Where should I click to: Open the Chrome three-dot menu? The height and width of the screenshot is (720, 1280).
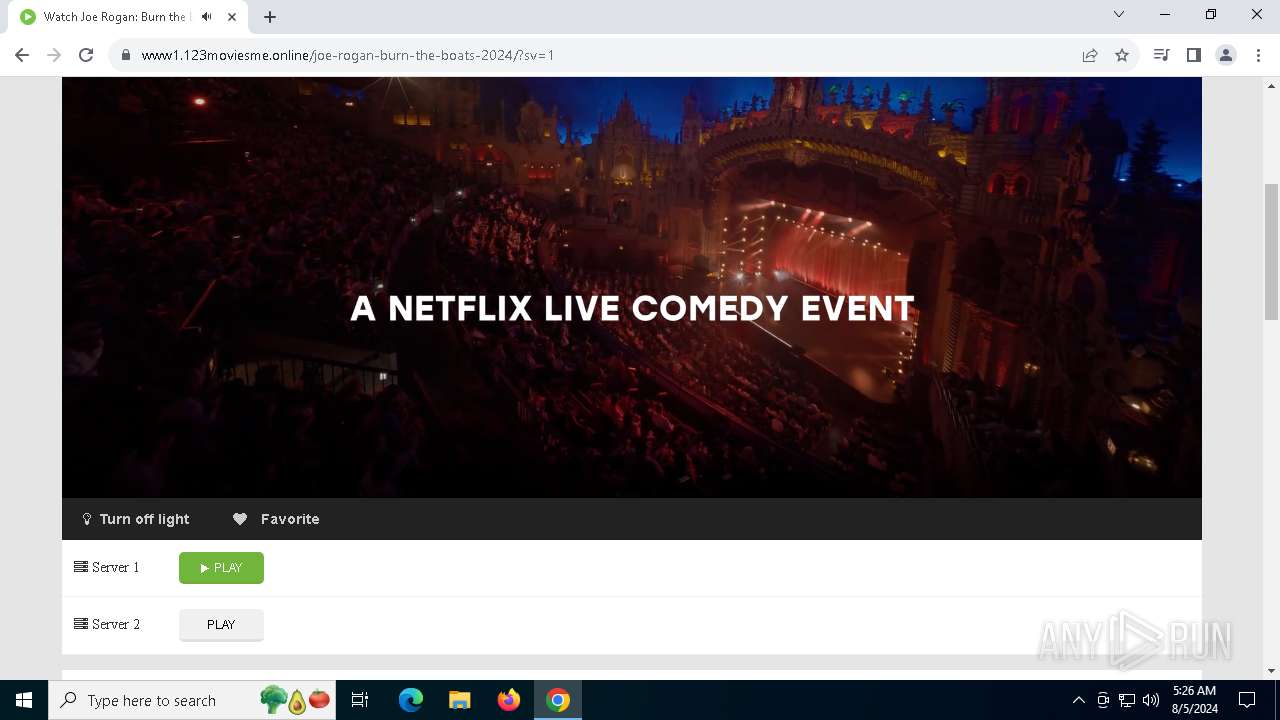pyautogui.click(x=1257, y=55)
